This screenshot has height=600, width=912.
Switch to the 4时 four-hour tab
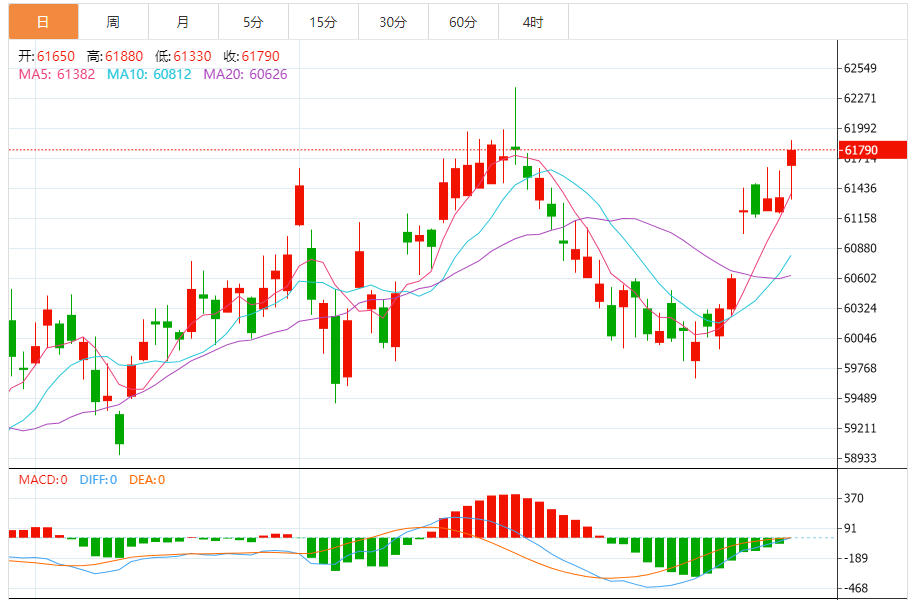[533, 21]
